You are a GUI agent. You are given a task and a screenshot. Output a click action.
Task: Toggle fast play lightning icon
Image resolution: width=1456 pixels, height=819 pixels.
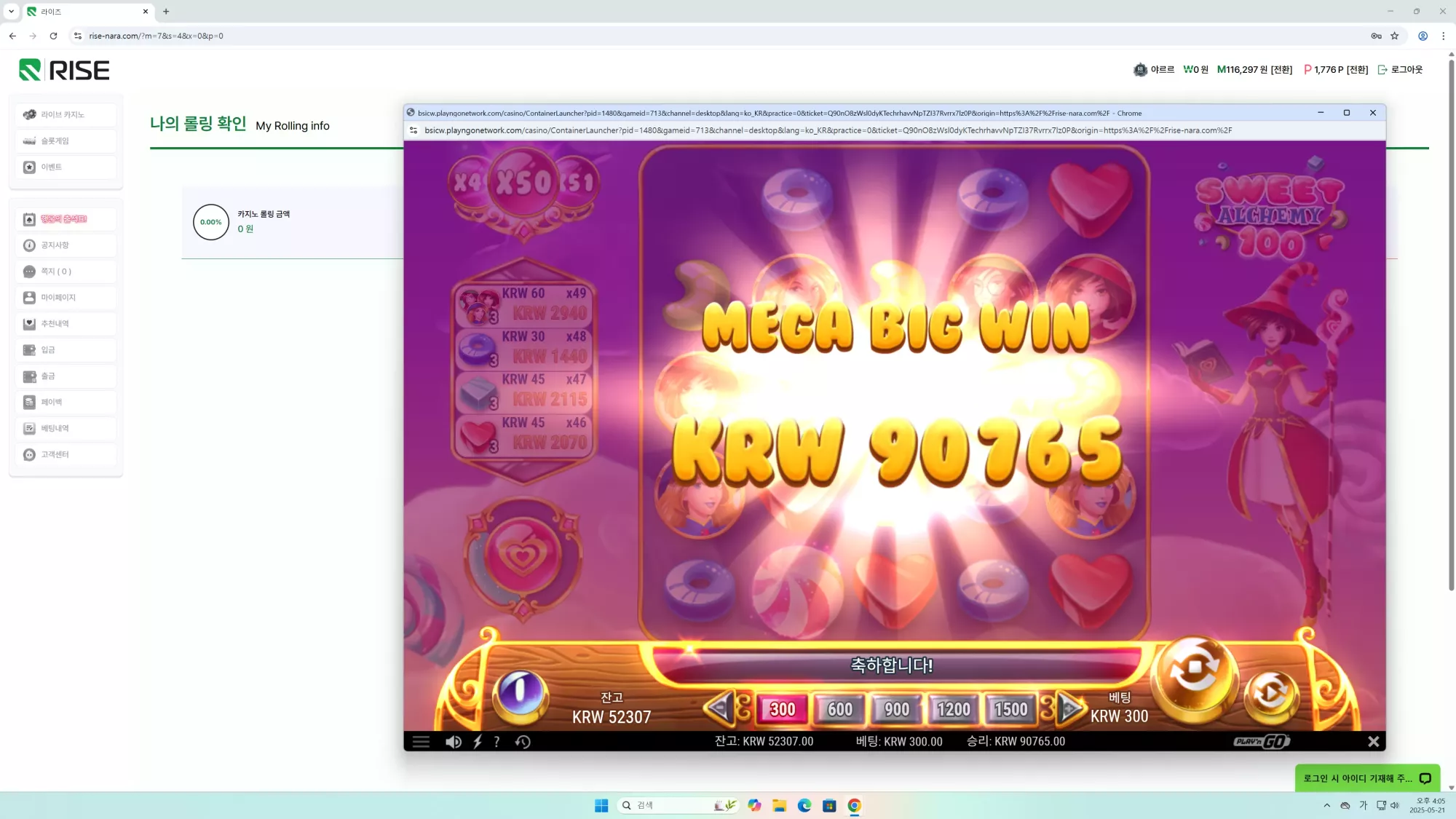pos(478,741)
